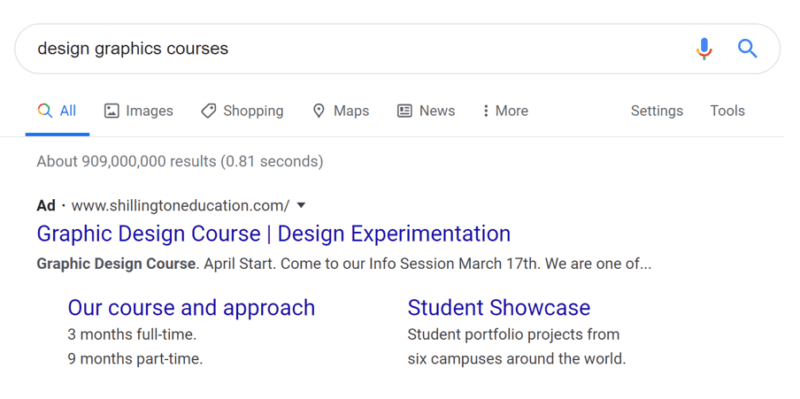The width and height of the screenshot is (800, 399).
Task: Click the three-dot icon beside More
Action: [x=486, y=111]
